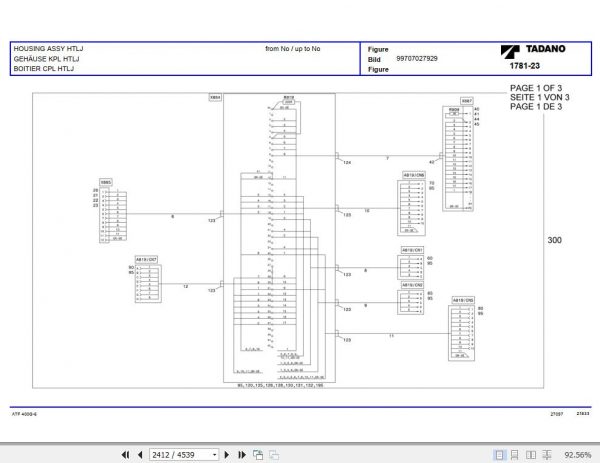600x463 pixels.
Task: Click the TADANO logo in the header
Action: click(x=533, y=50)
